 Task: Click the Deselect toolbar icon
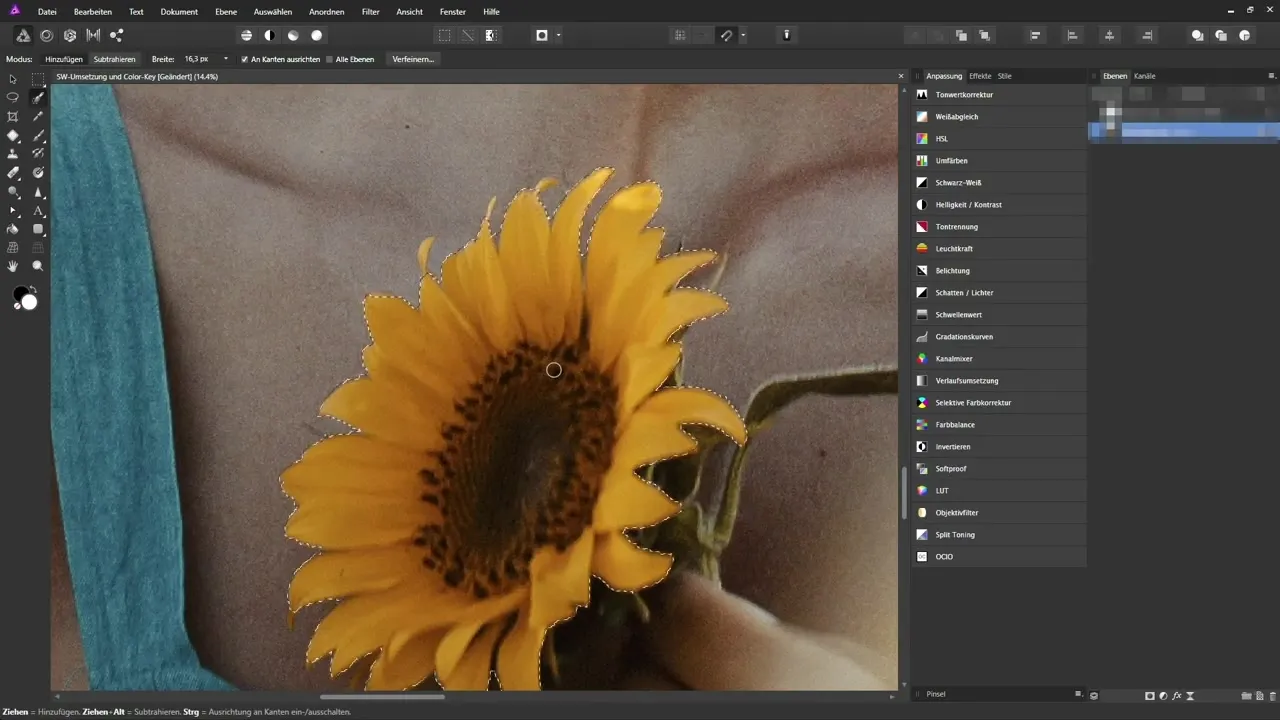467,35
